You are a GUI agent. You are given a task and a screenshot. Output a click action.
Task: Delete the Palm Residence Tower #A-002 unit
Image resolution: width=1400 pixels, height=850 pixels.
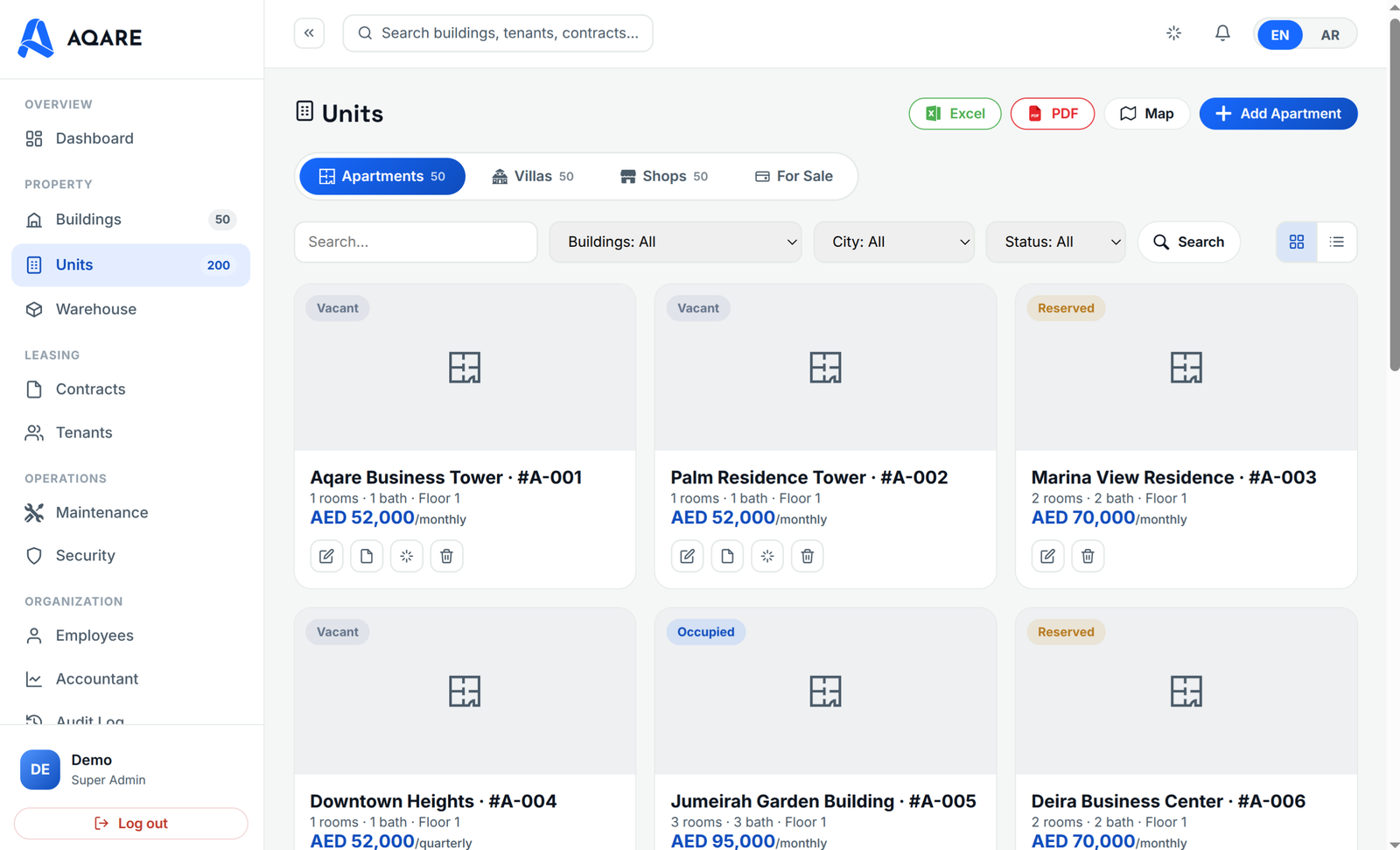[808, 556]
